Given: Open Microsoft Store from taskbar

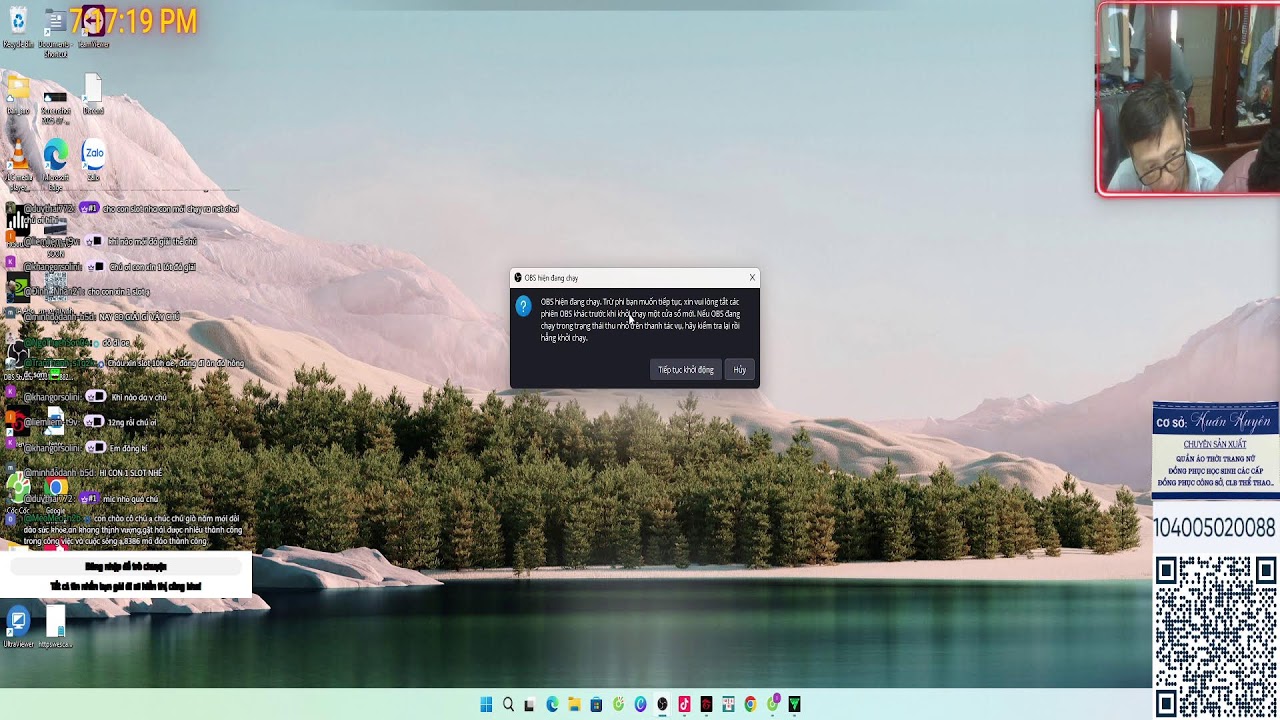Looking at the screenshot, I should [x=596, y=704].
